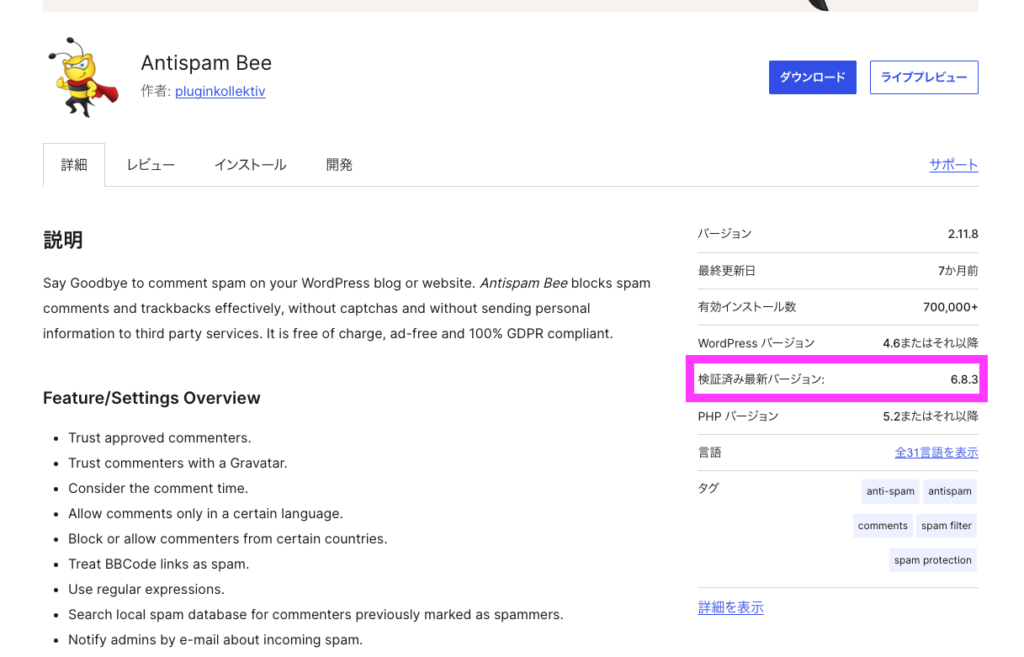This screenshot has width=1024, height=657.
Task: Click the Antispam Bee plugin title
Action: (206, 62)
